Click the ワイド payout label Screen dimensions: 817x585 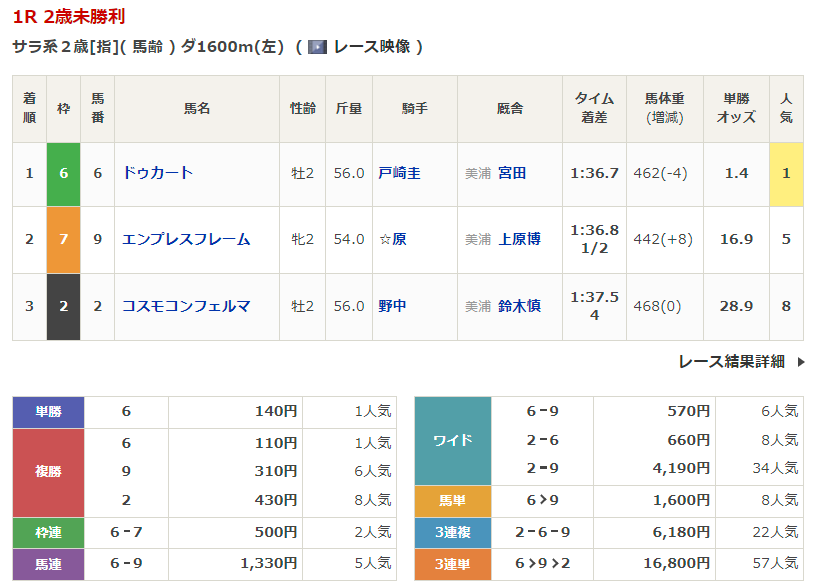click(453, 440)
